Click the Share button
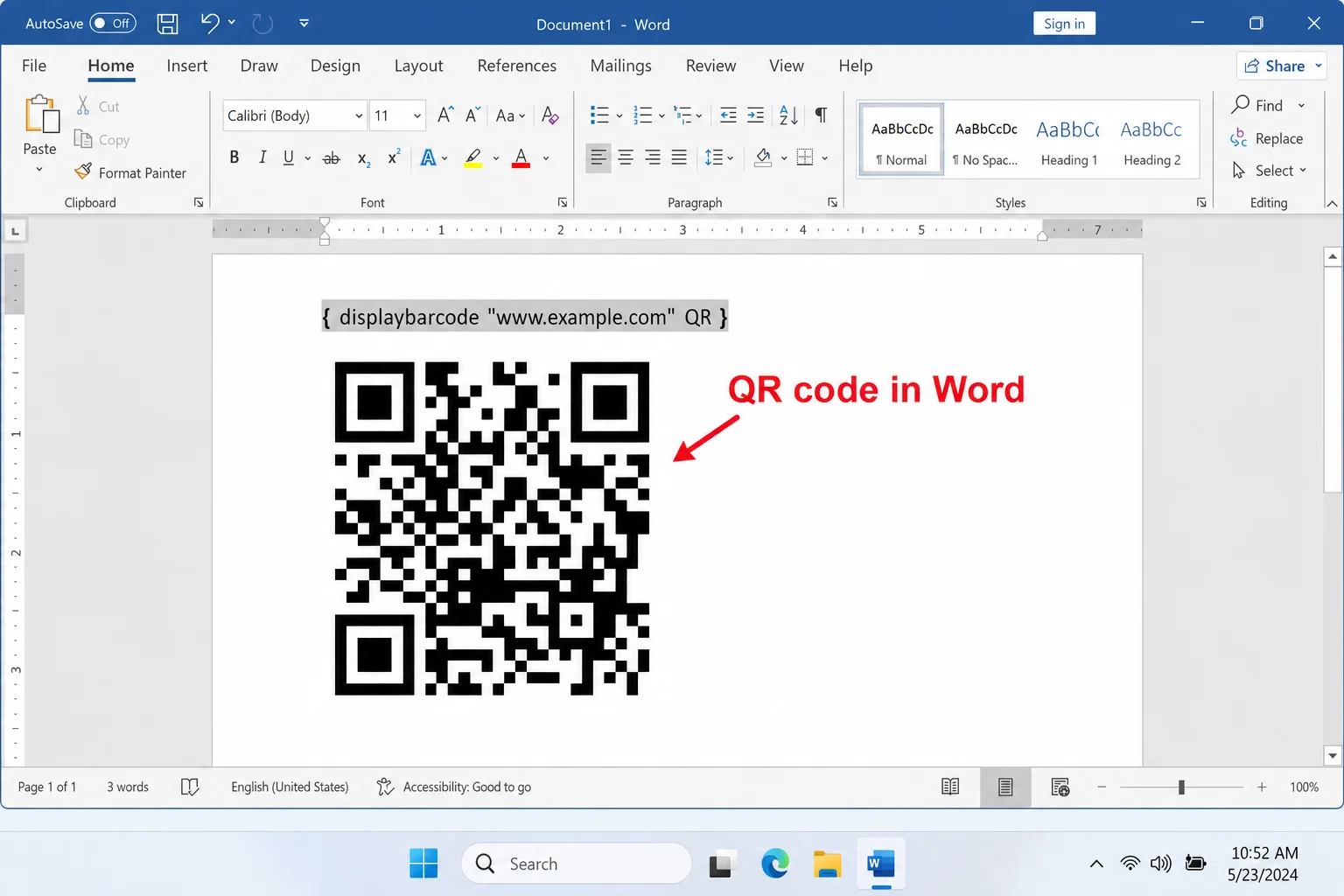Screen dimensions: 1344x896 click(x=1282, y=66)
